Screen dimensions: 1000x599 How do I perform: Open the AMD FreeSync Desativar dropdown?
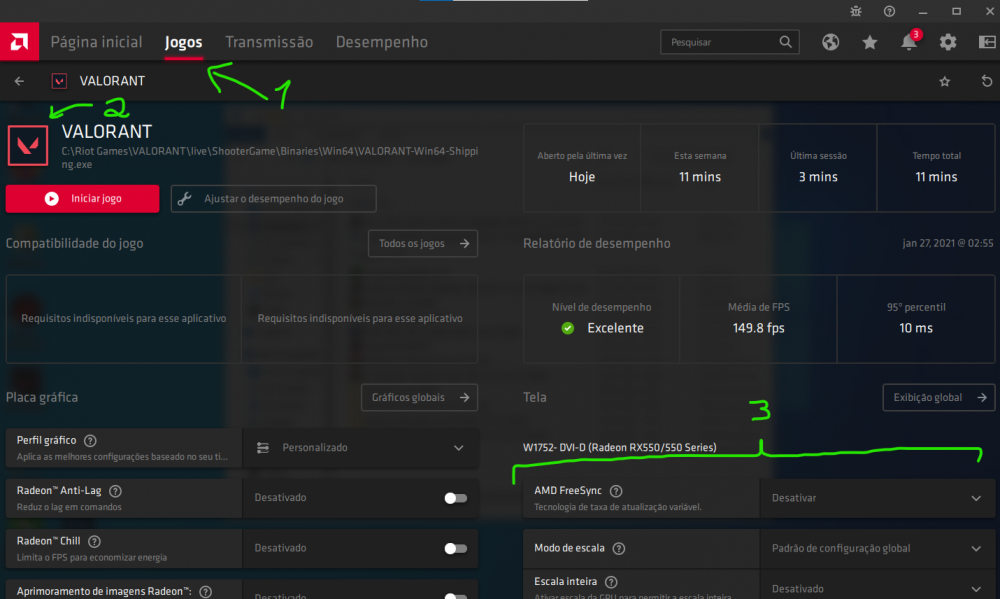coord(877,498)
